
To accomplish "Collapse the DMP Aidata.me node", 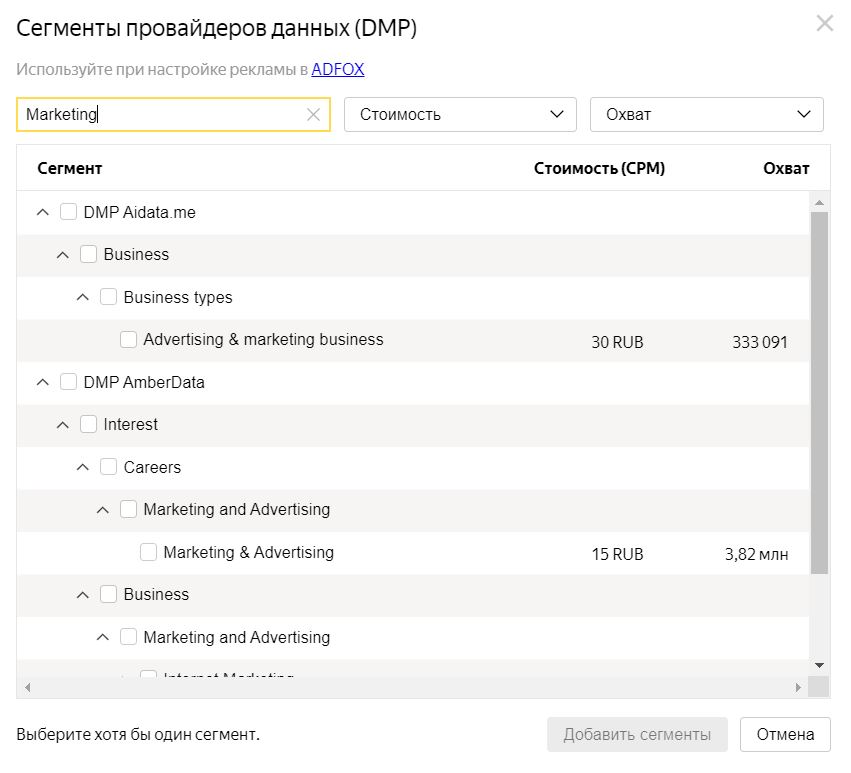I will pos(42,212).
